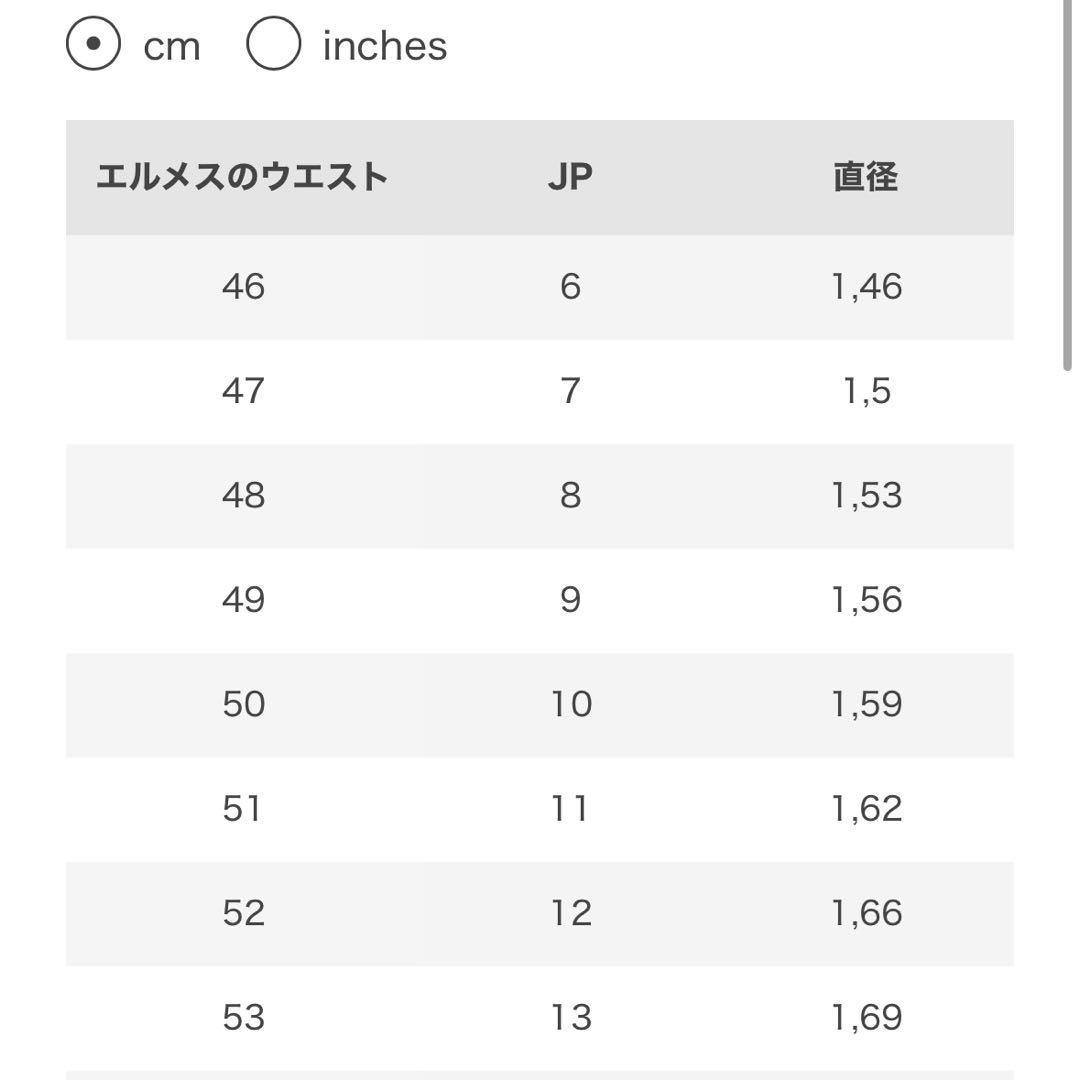Select the cm radio button
The width and height of the screenshot is (1080, 1080).
93,44
